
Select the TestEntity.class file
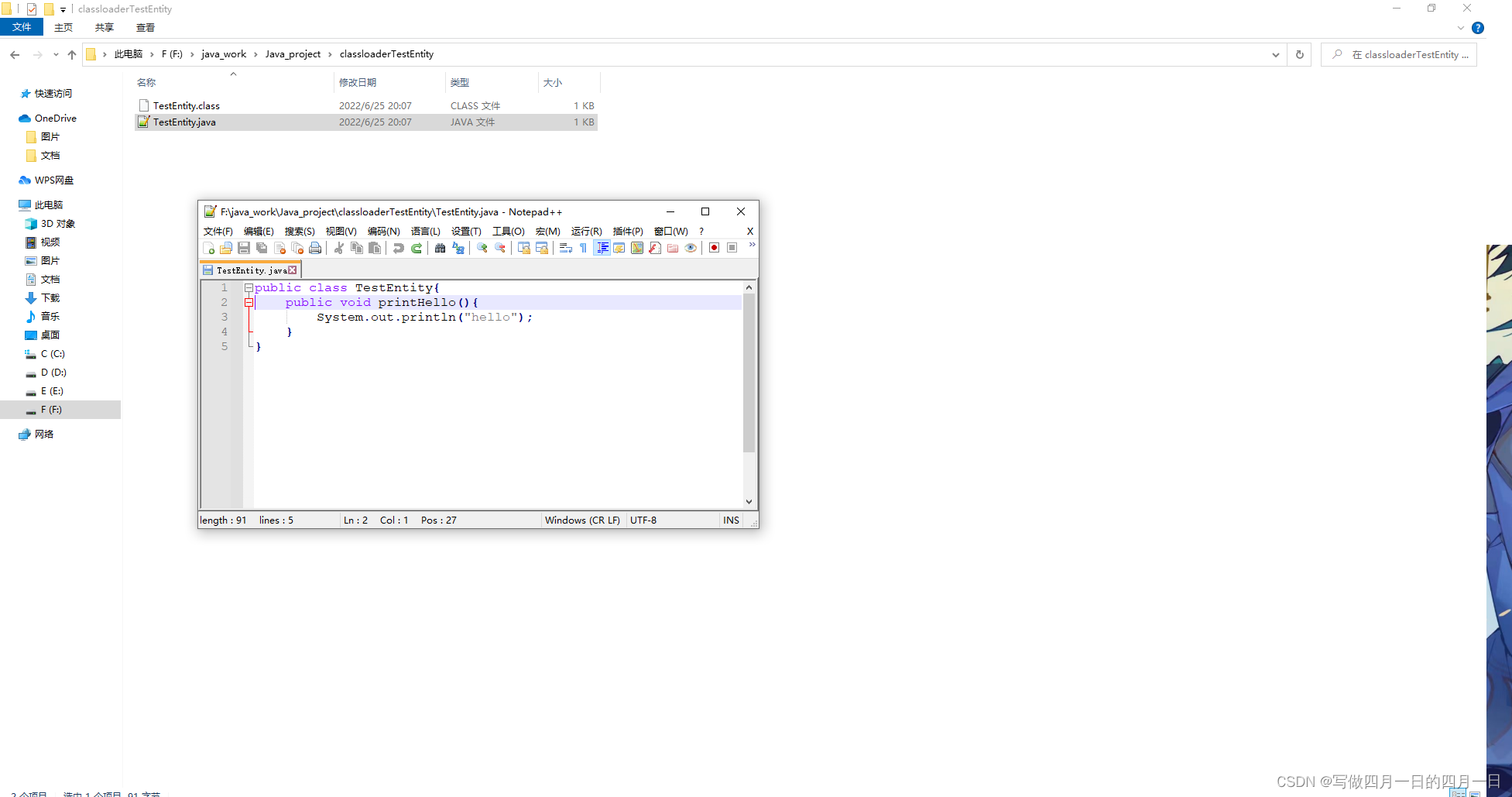pyautogui.click(x=187, y=106)
